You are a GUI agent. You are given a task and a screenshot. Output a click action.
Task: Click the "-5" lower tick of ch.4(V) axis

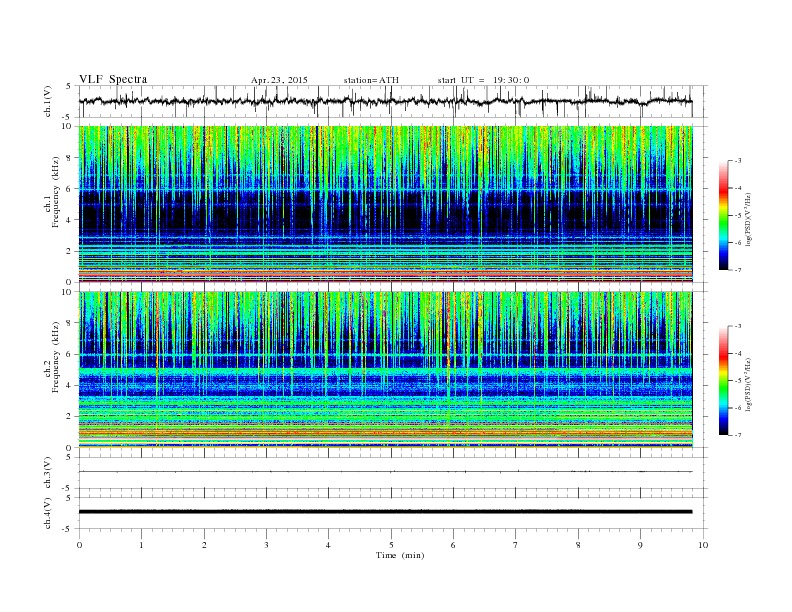coord(68,529)
